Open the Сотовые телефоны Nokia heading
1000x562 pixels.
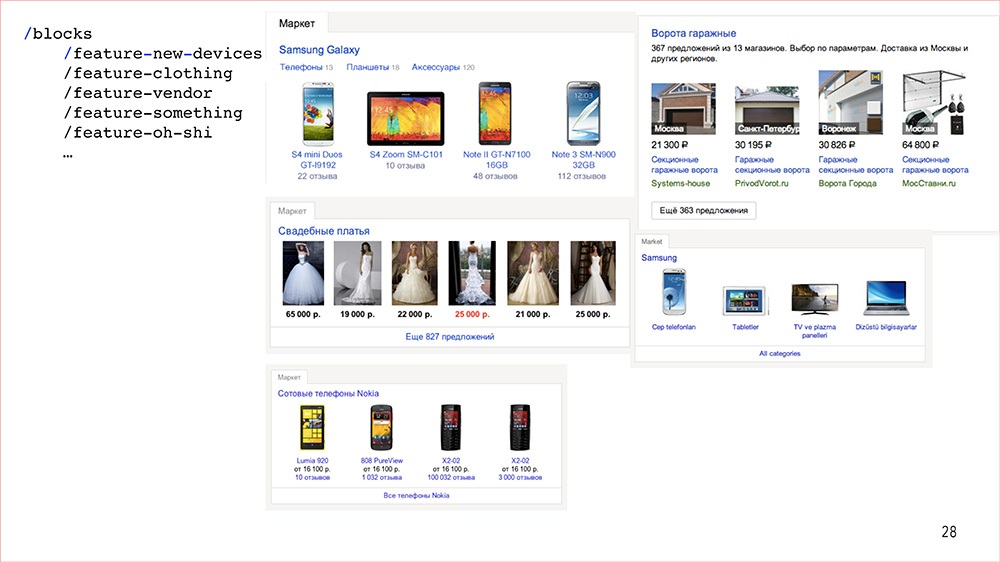coord(328,394)
